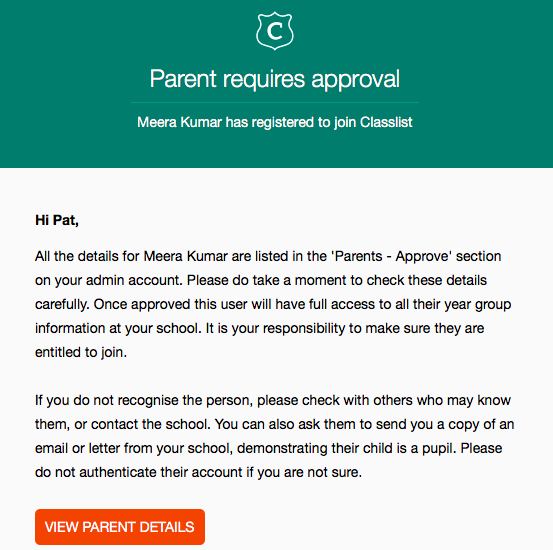Click 'If you do not recognise the person'
553x550 pixels.
click(144, 400)
